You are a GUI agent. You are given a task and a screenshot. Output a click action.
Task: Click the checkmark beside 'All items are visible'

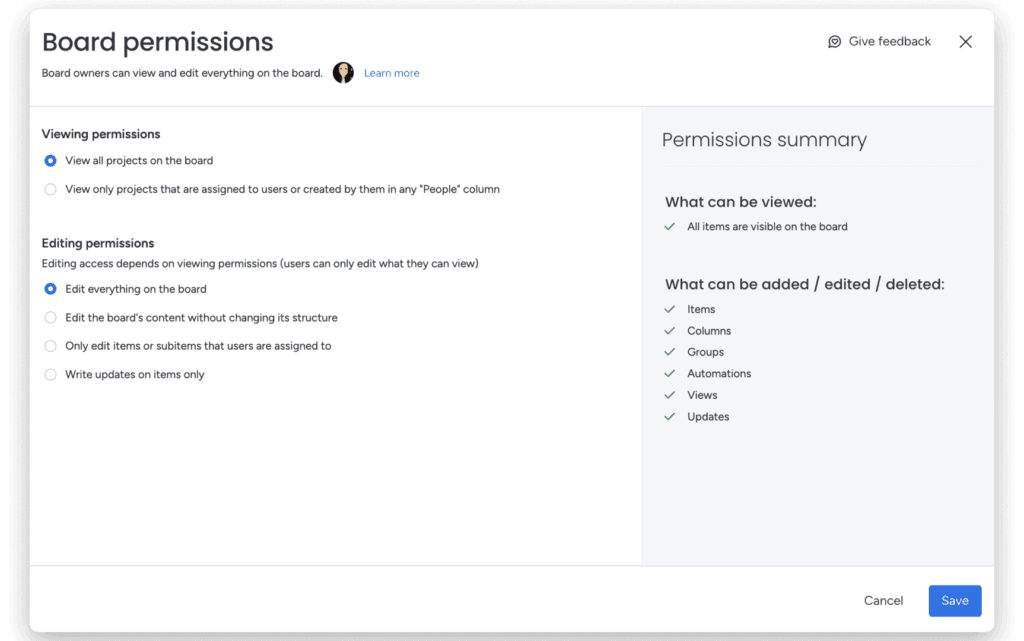pos(670,227)
